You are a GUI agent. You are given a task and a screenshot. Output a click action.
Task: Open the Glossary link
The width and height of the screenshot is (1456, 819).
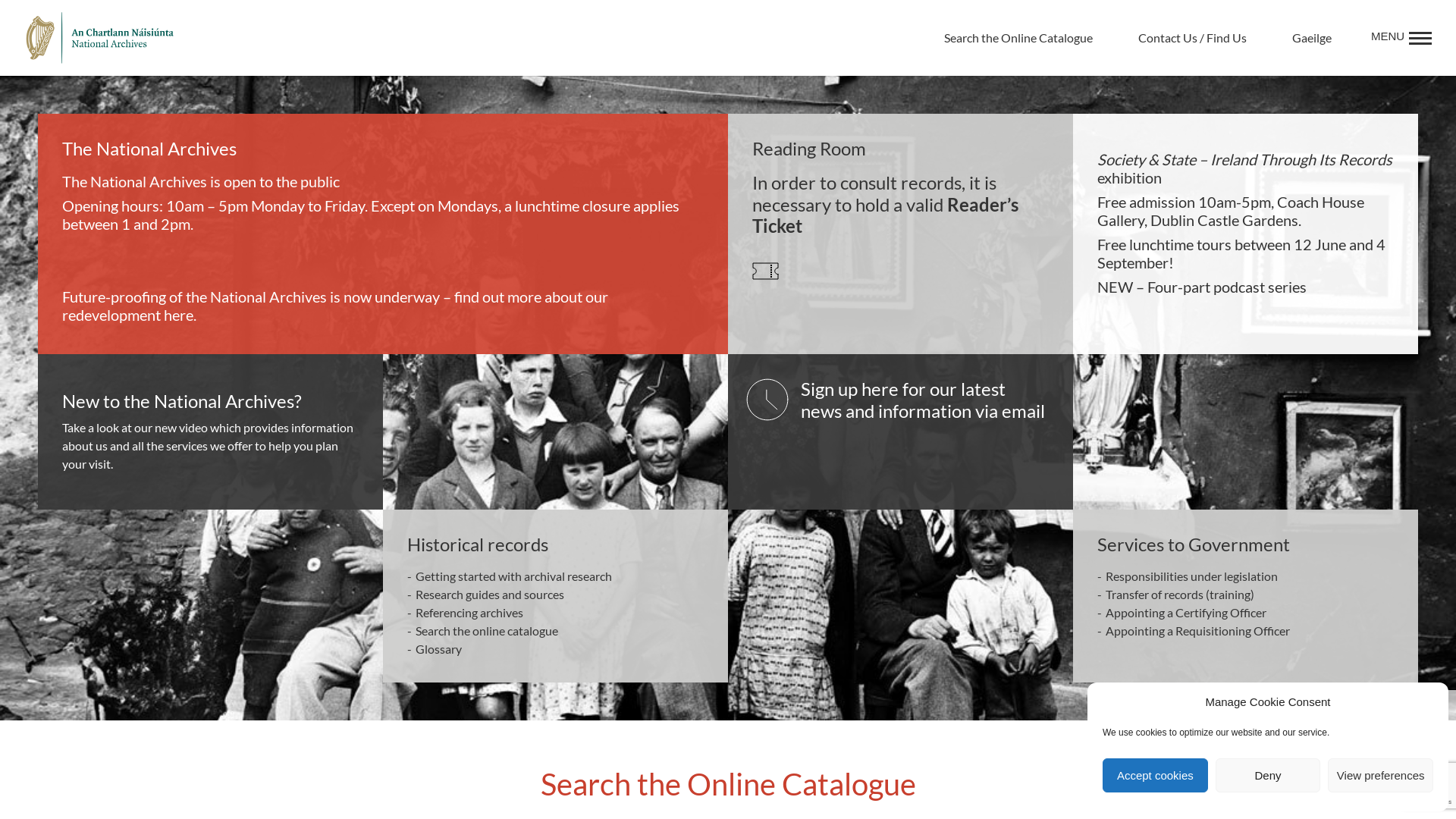pyautogui.click(x=438, y=649)
